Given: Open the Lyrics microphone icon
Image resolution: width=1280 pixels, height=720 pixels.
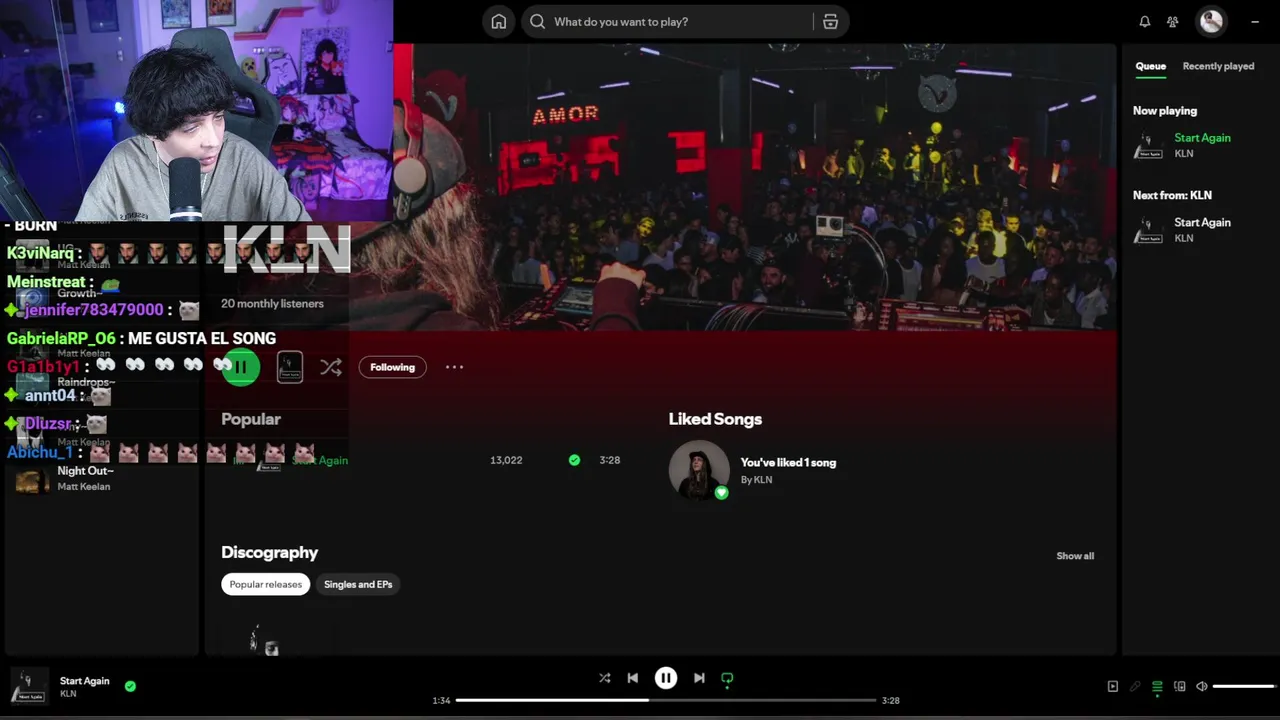Looking at the screenshot, I should click(1135, 686).
